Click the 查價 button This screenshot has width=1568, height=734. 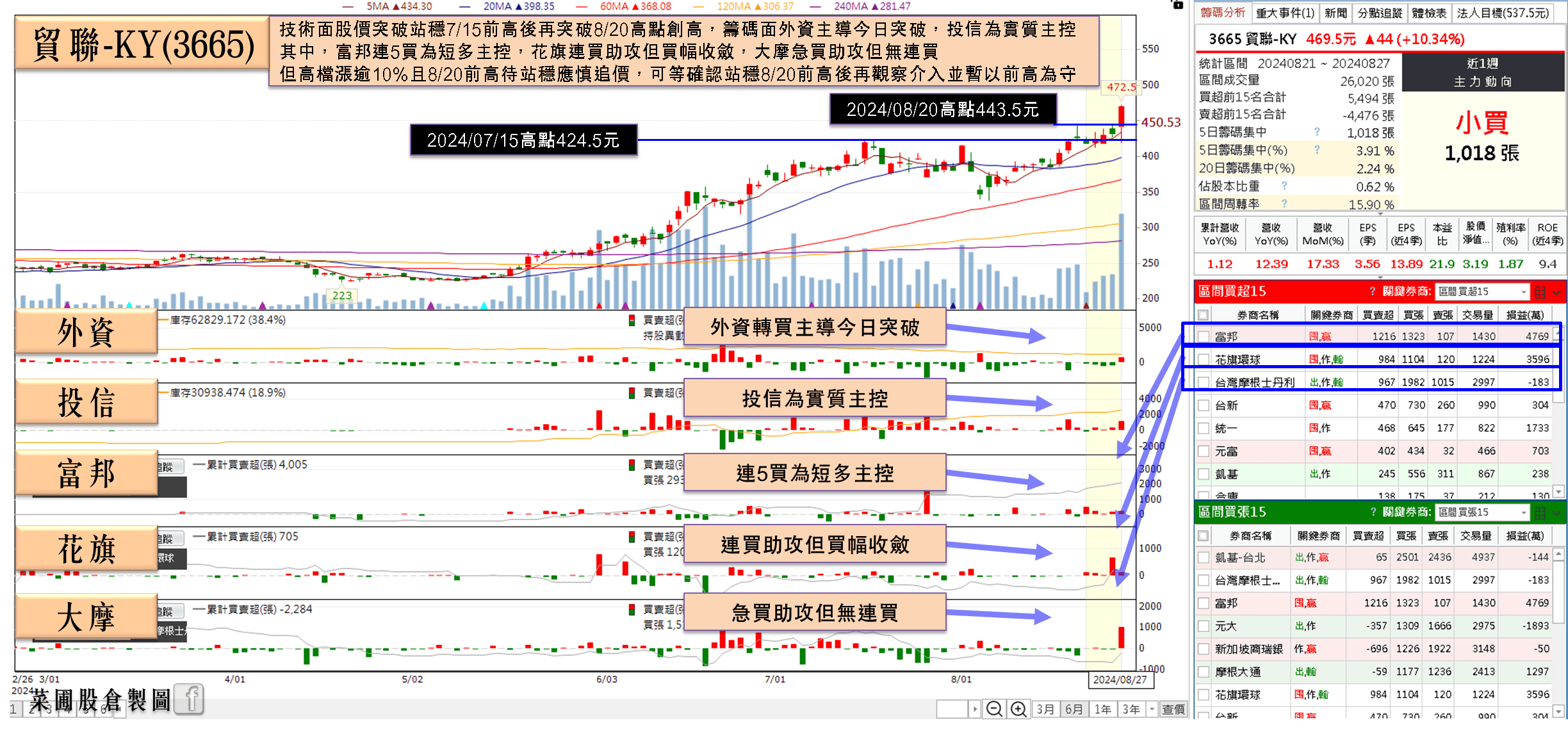(x=1173, y=709)
